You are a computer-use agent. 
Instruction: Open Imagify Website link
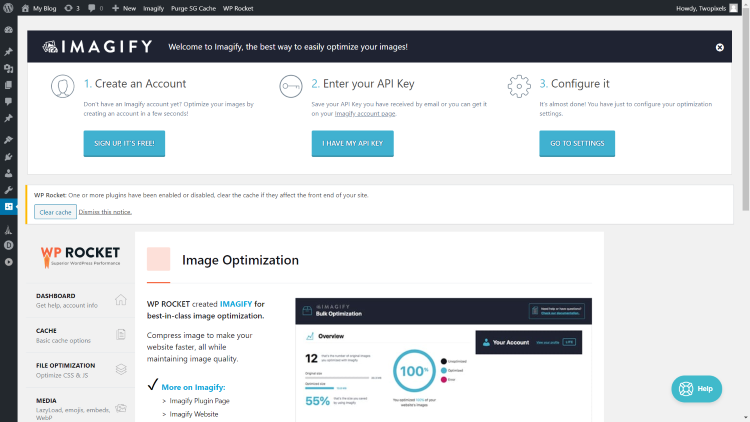point(194,414)
